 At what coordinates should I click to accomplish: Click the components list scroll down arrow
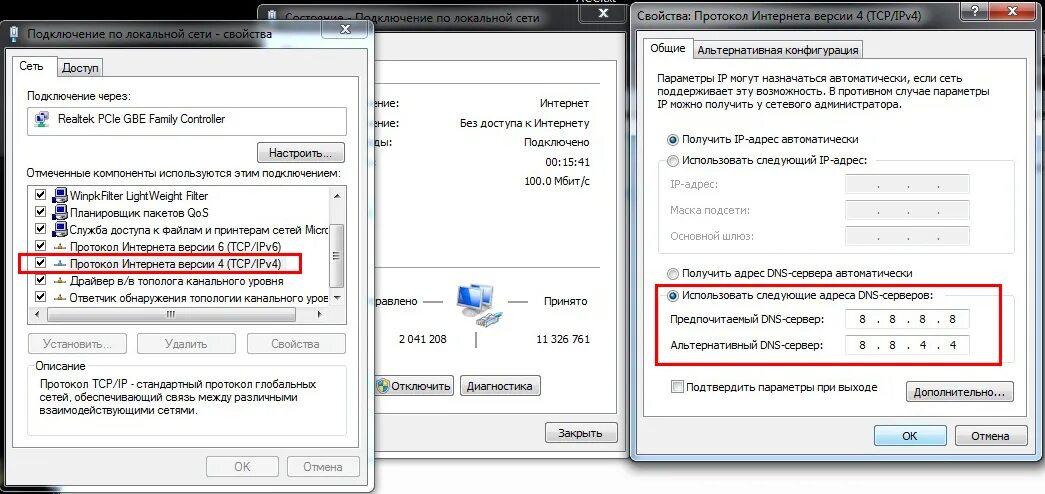point(337,297)
